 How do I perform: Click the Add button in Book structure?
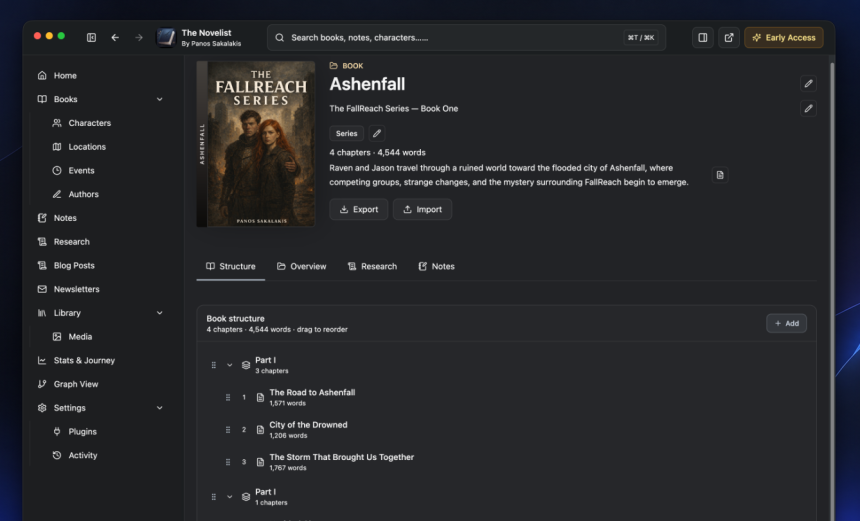[x=787, y=324]
